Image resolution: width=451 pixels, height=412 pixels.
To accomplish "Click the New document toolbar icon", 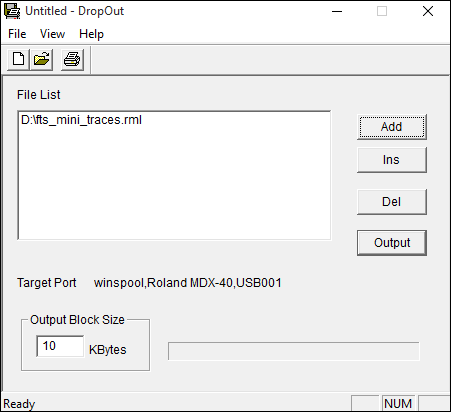I will (x=18, y=60).
